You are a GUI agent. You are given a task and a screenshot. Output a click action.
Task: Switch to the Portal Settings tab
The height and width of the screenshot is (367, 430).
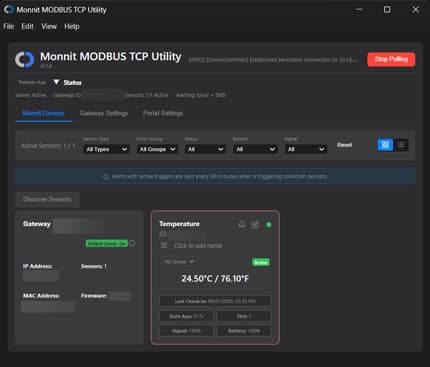(163, 113)
